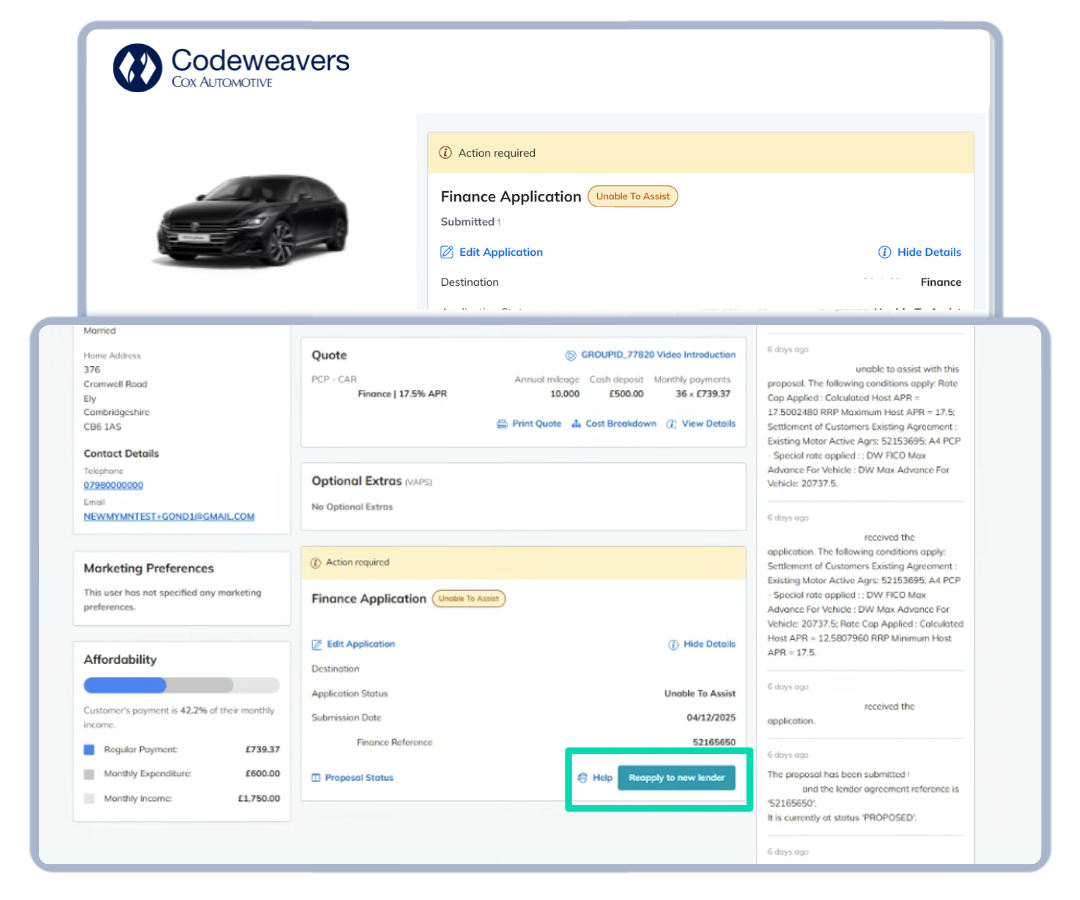
Task: Click the Help icon beside Reapply button
Action: pos(583,778)
